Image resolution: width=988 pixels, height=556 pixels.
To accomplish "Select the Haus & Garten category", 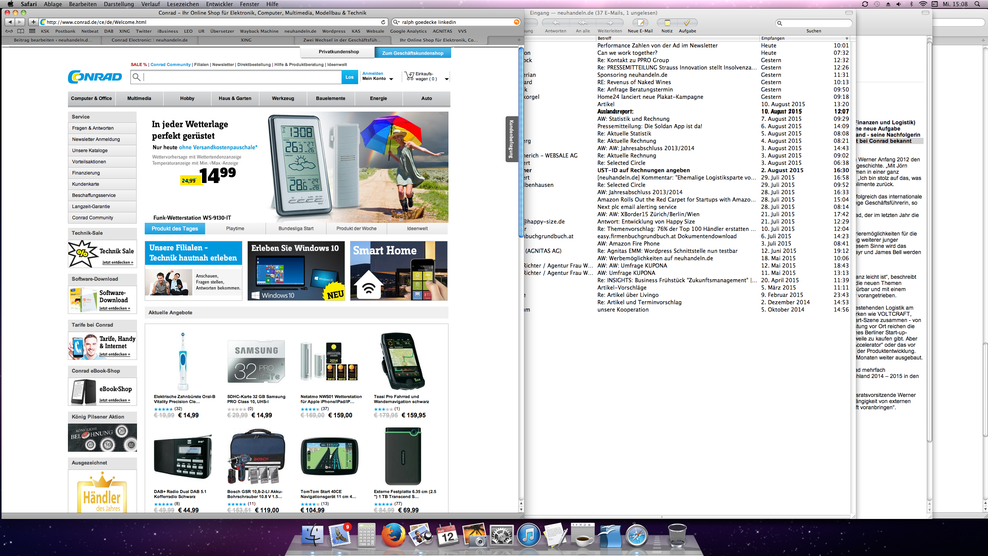I will click(x=234, y=98).
